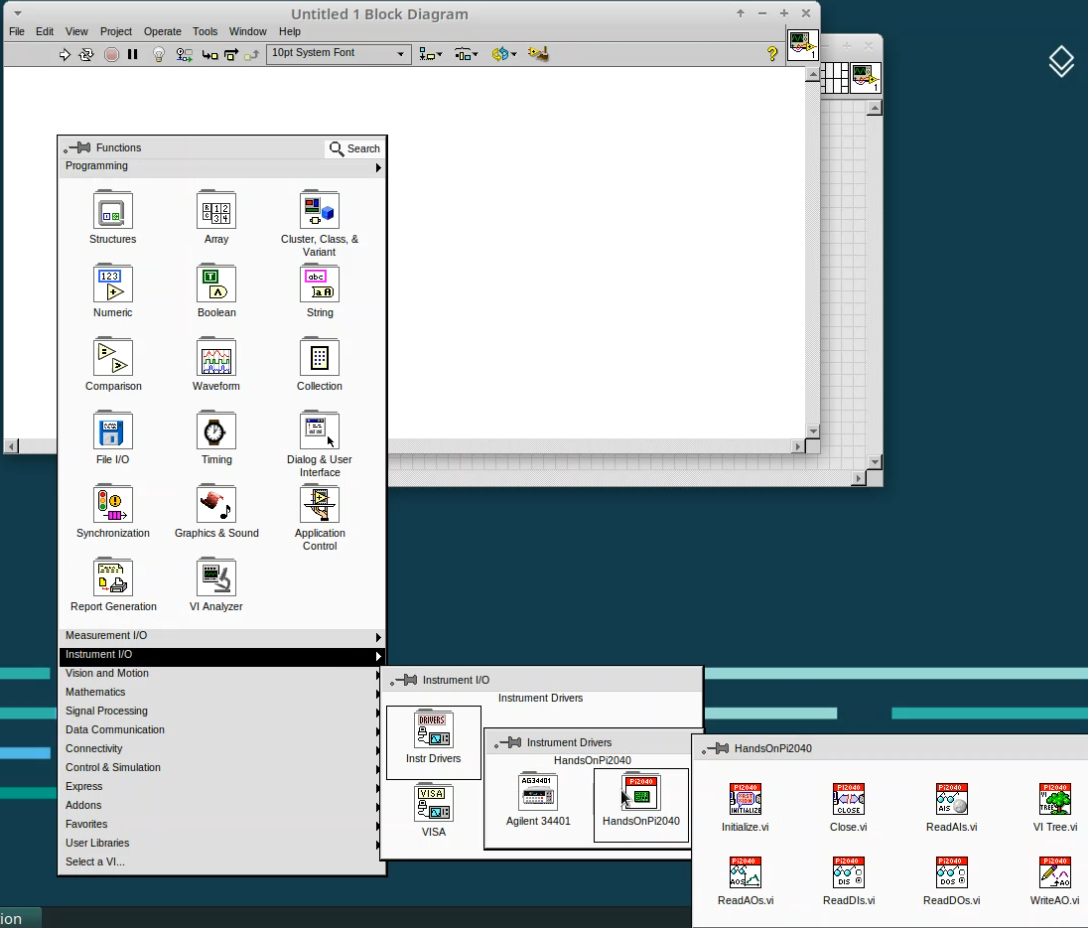Screen dimensions: 1088x928
Task: Click the Abort Execution button
Action: (111, 54)
